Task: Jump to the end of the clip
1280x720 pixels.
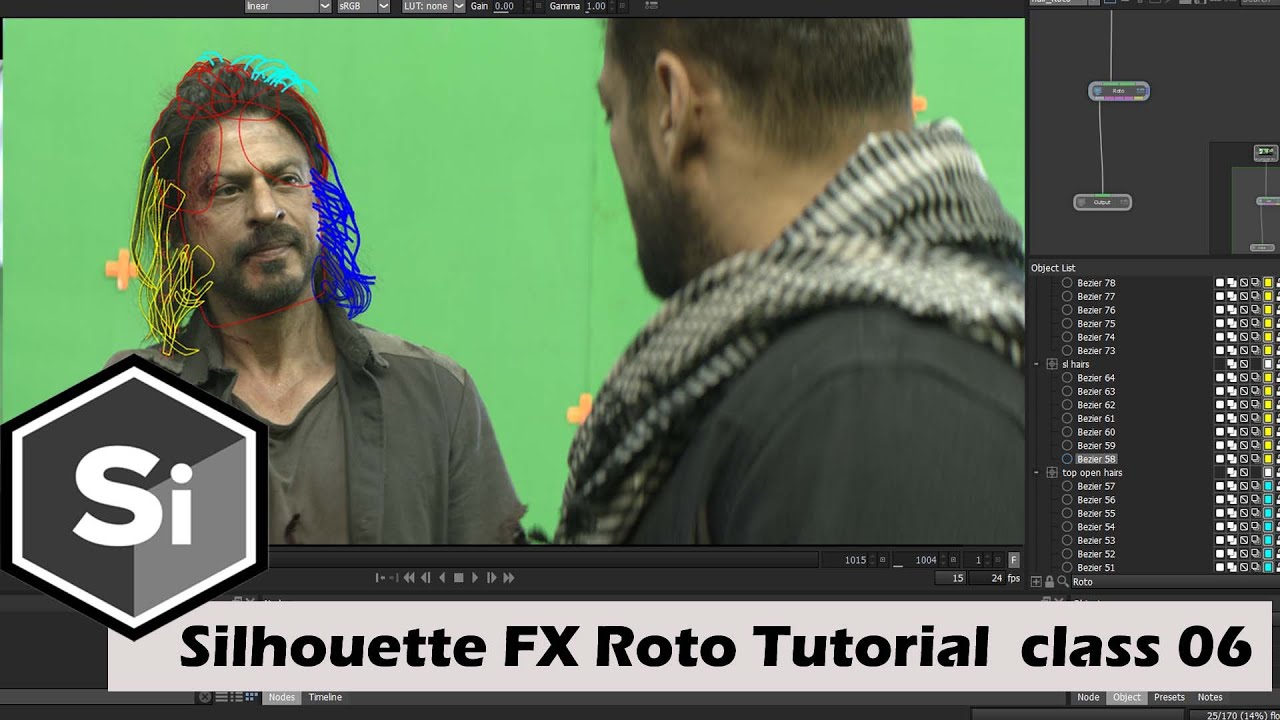Action: pyautogui.click(x=508, y=578)
